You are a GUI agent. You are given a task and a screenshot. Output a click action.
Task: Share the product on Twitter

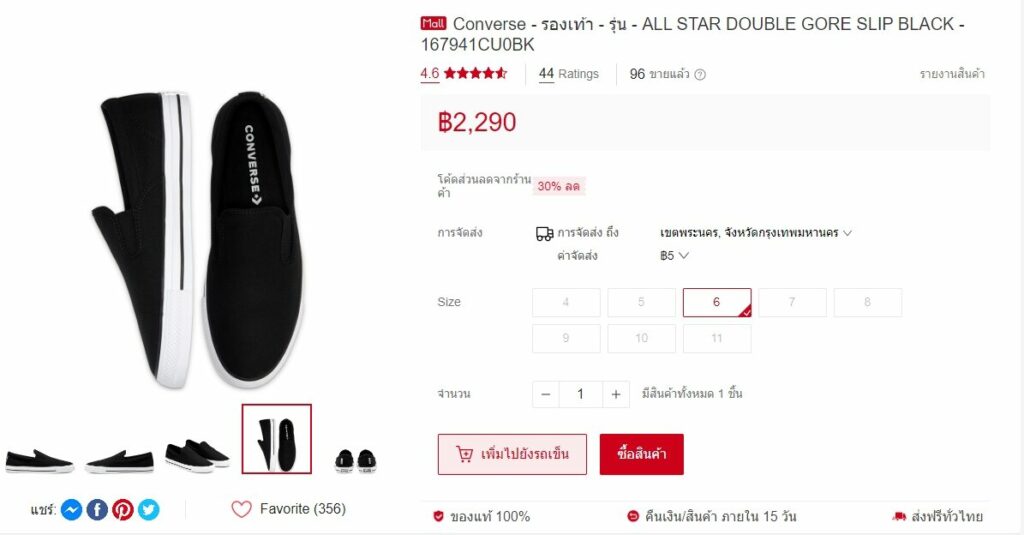148,510
